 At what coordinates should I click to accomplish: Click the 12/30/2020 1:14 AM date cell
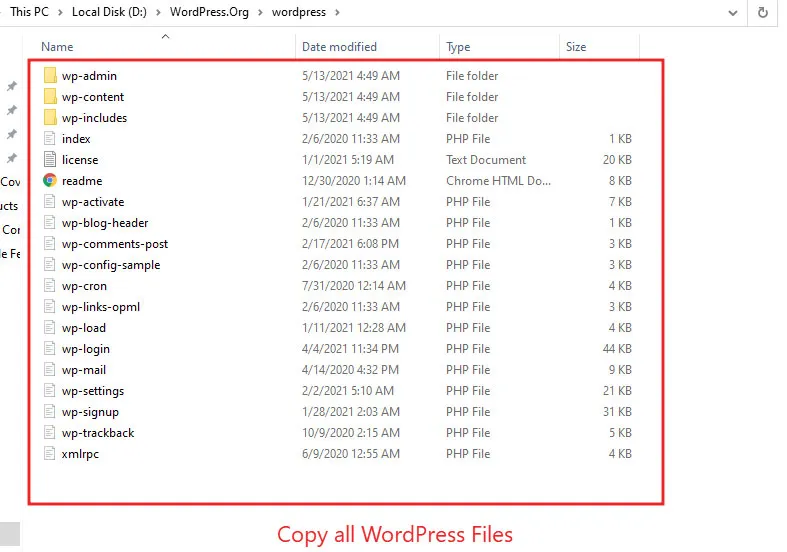coord(354,181)
